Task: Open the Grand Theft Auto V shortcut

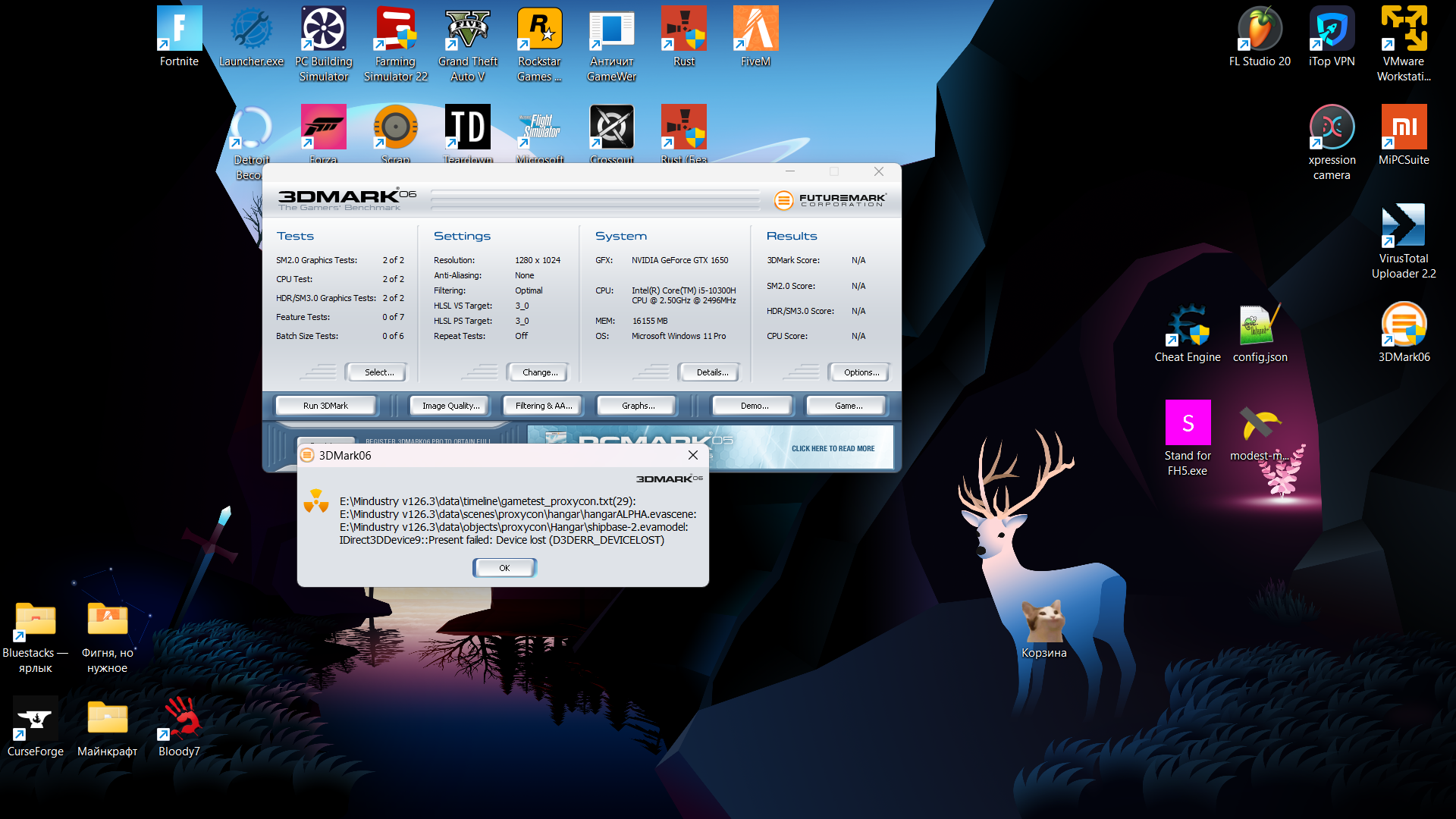Action: 468,45
